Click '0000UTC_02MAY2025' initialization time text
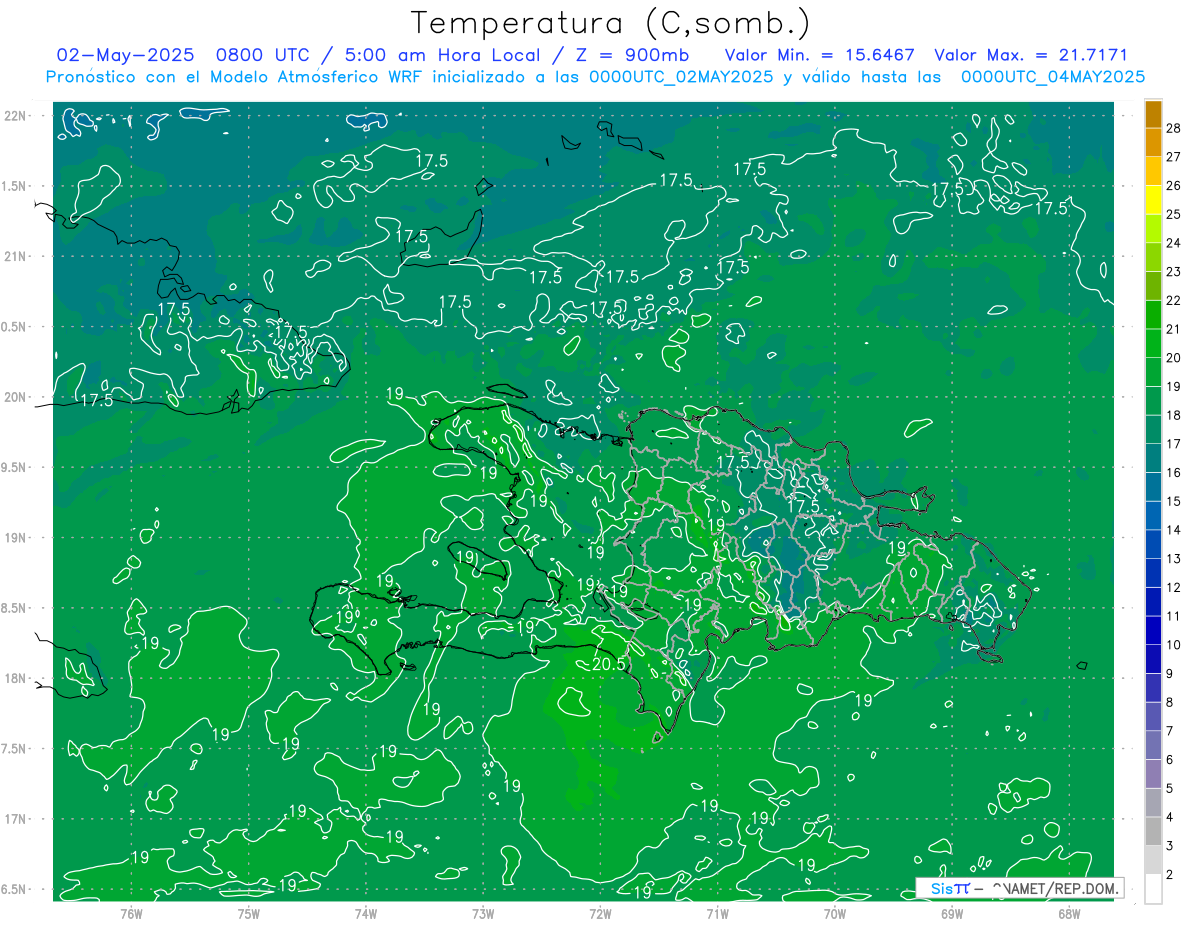1200x927 pixels. 680,77
